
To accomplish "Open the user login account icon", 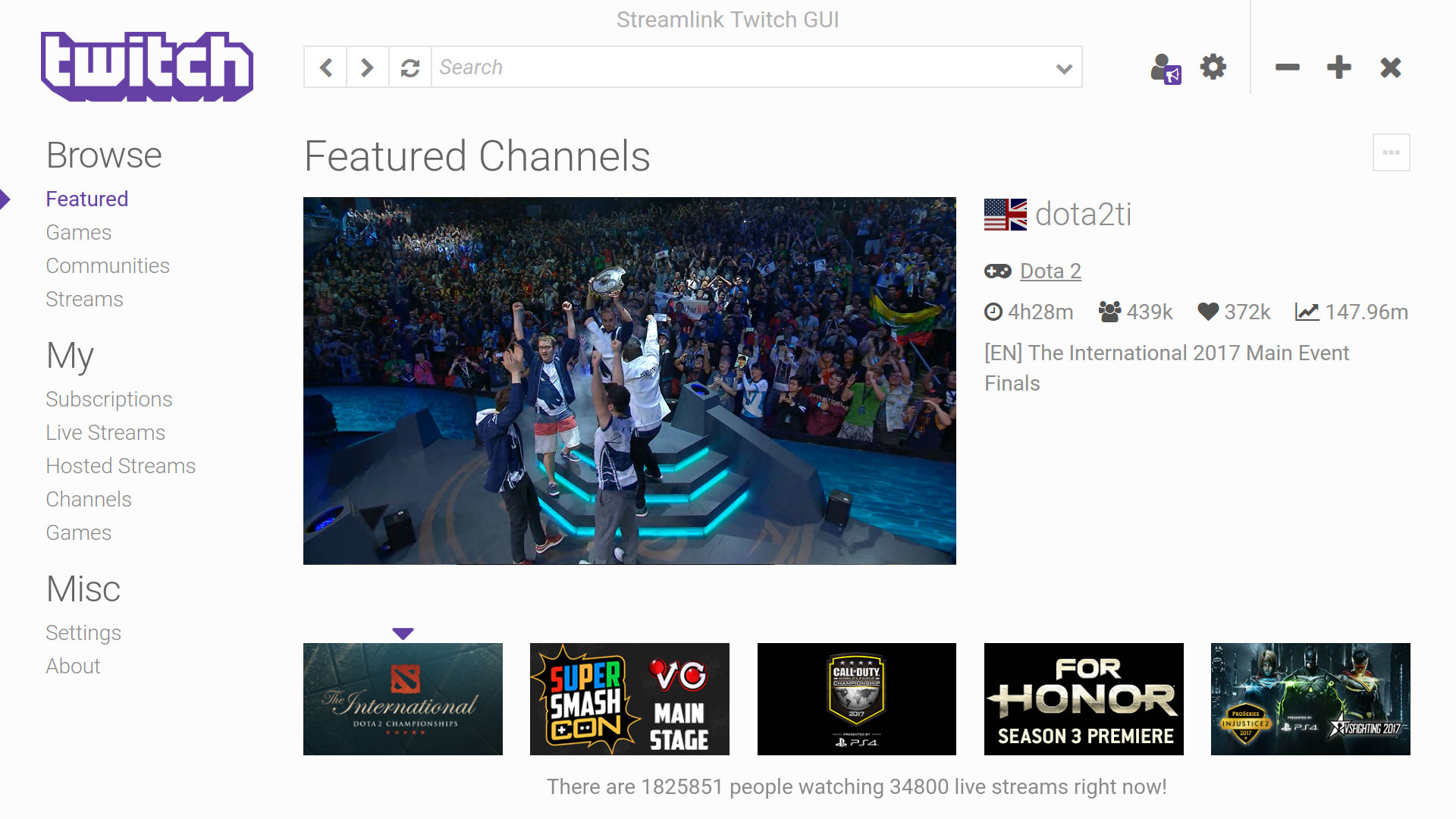I will coord(1165,68).
